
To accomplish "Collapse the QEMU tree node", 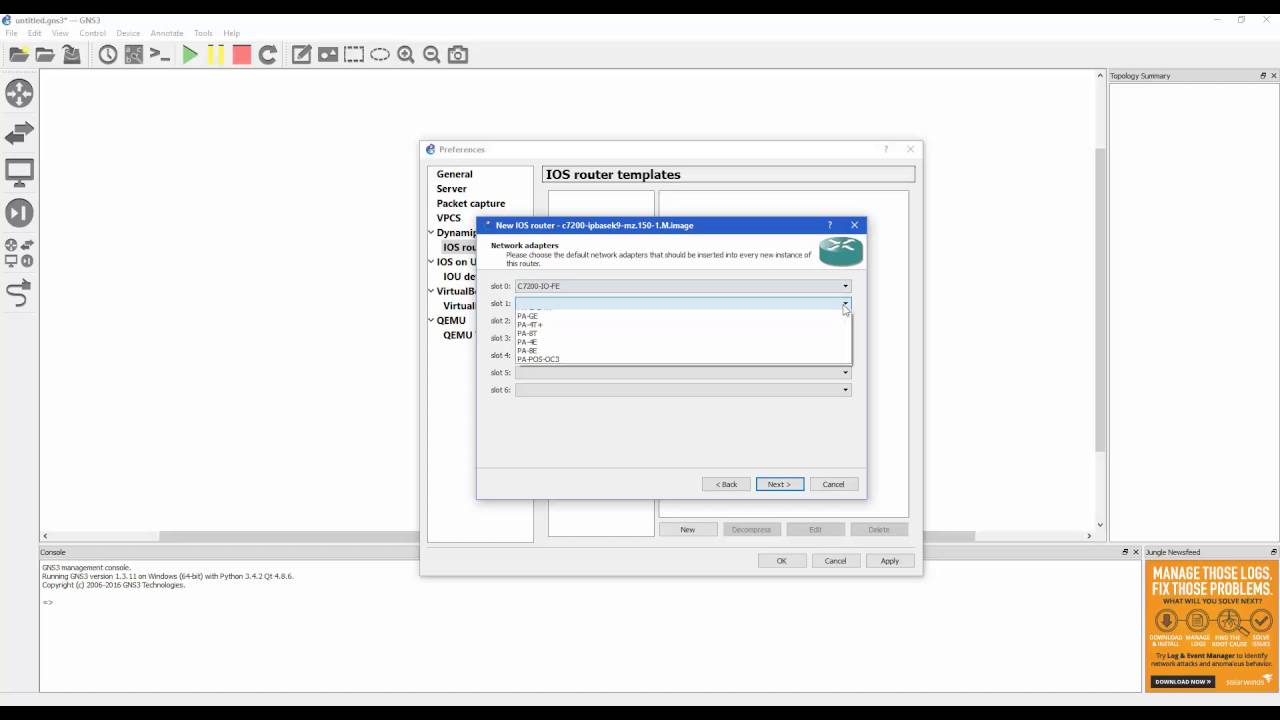I will (431, 321).
